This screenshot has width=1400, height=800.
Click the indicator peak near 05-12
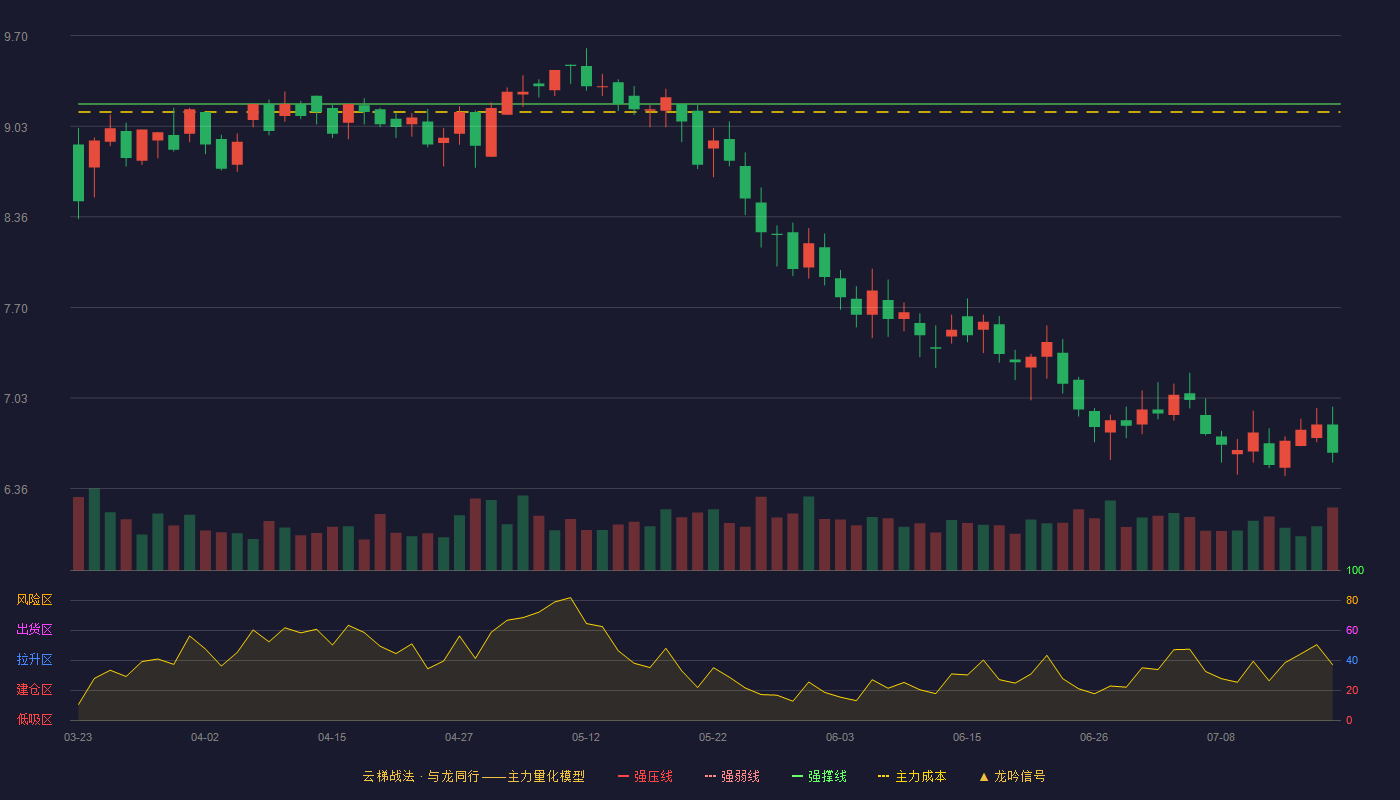pos(570,598)
